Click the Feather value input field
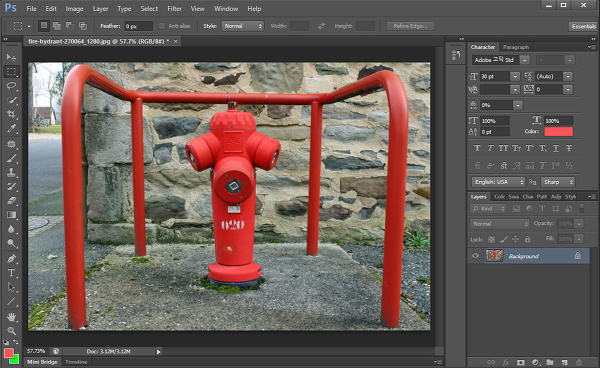 point(139,26)
